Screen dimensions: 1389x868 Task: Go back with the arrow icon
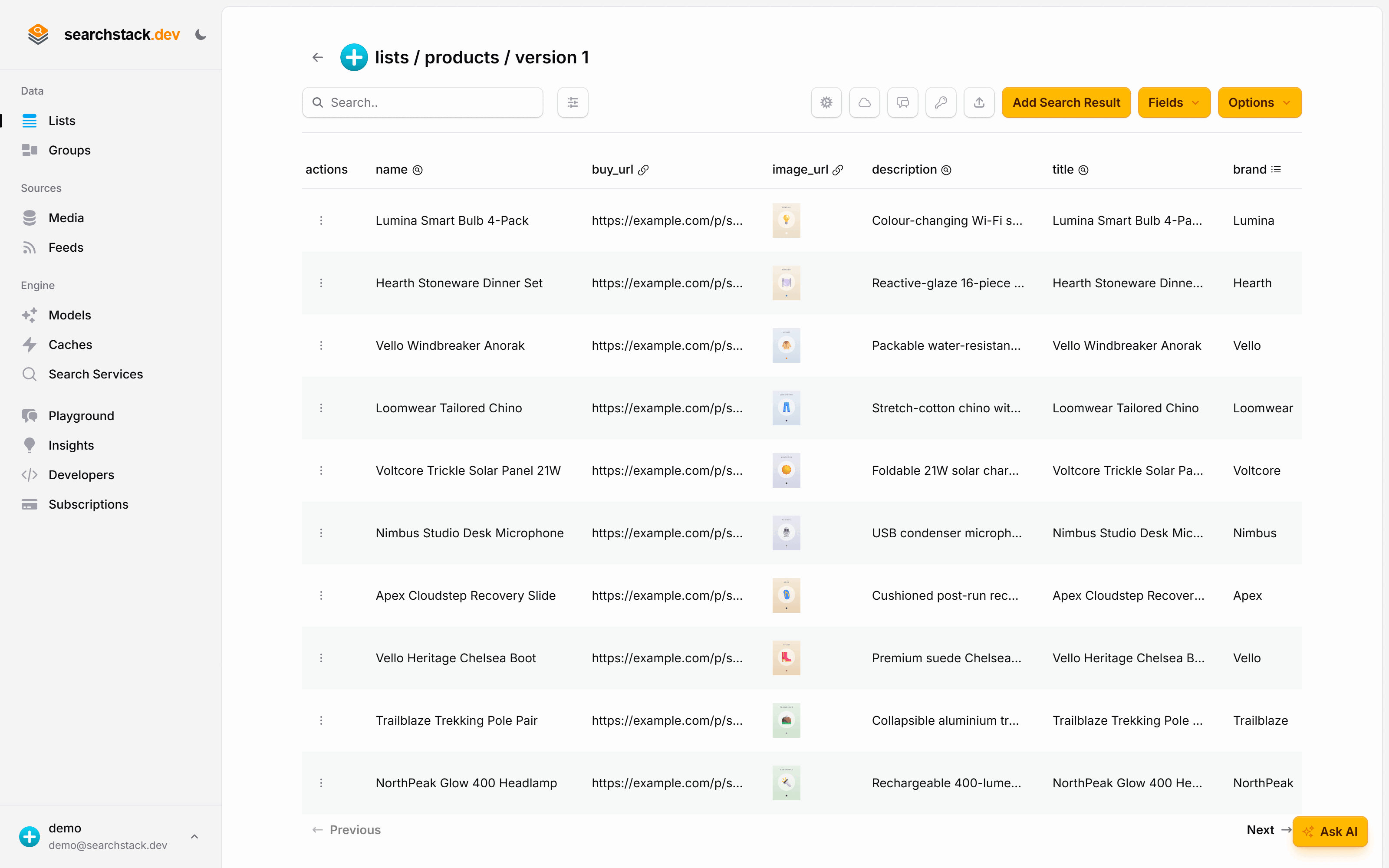coord(317,57)
